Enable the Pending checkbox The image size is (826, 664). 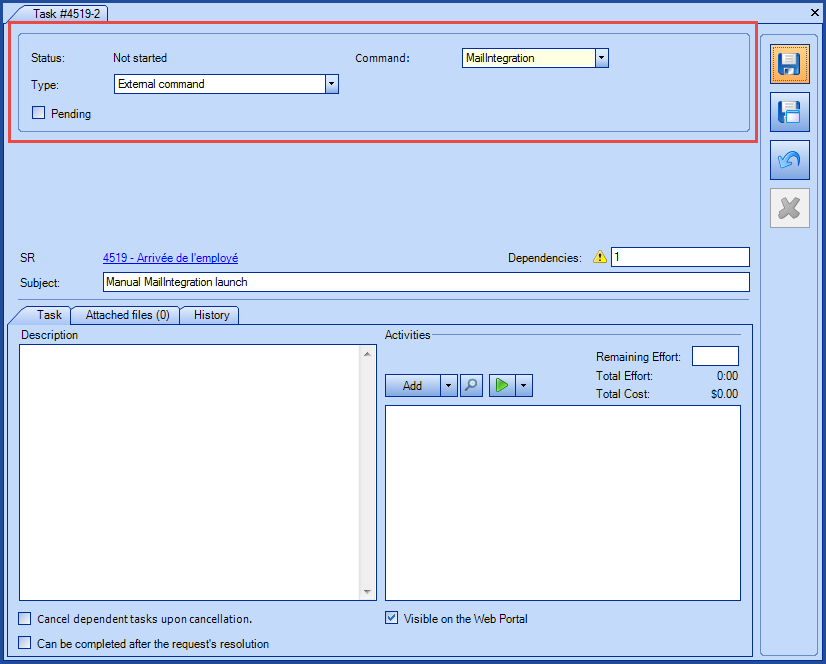click(x=37, y=113)
